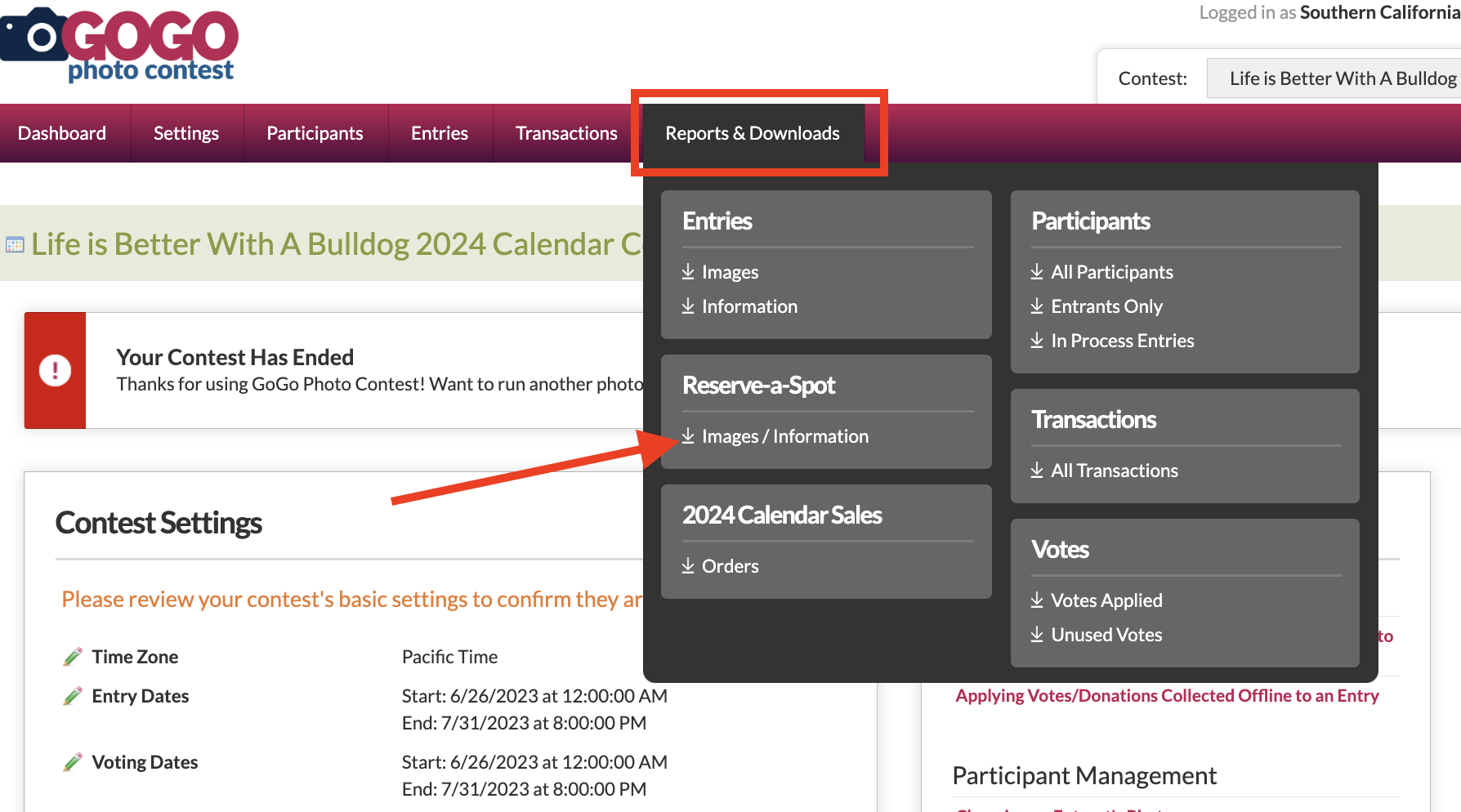Select the Reports & Downloads menu
The width and height of the screenshot is (1461, 812).
753,133
